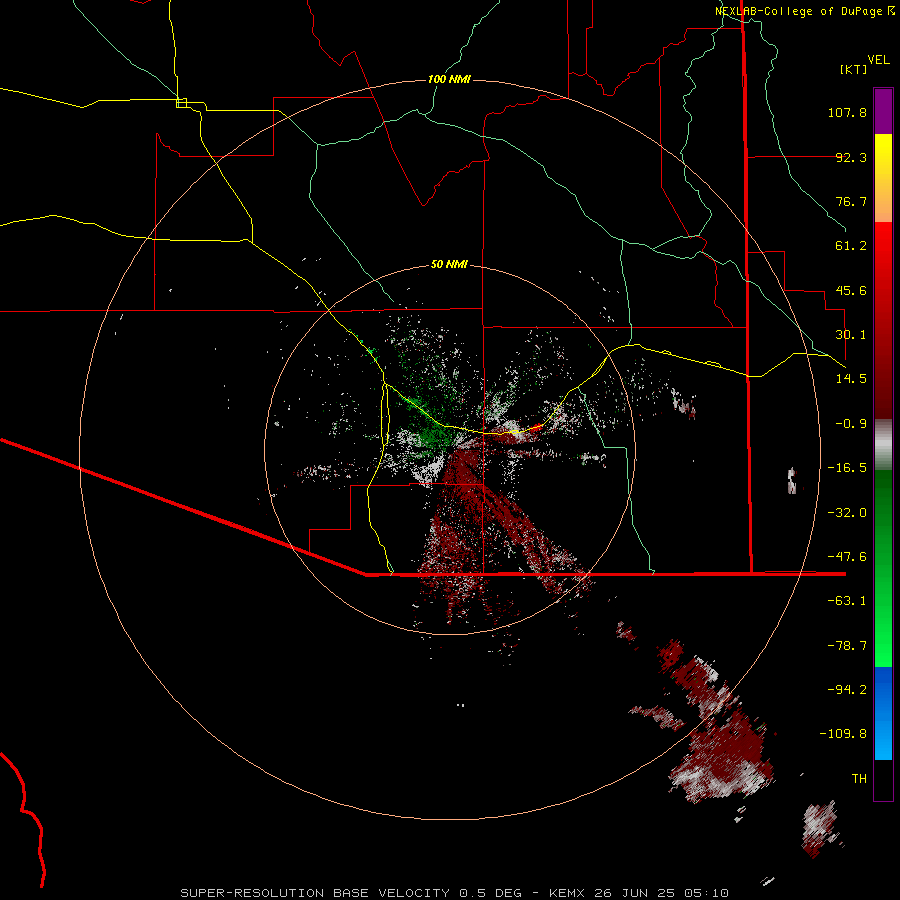Select the -78.7 velocity scale value

click(847, 646)
